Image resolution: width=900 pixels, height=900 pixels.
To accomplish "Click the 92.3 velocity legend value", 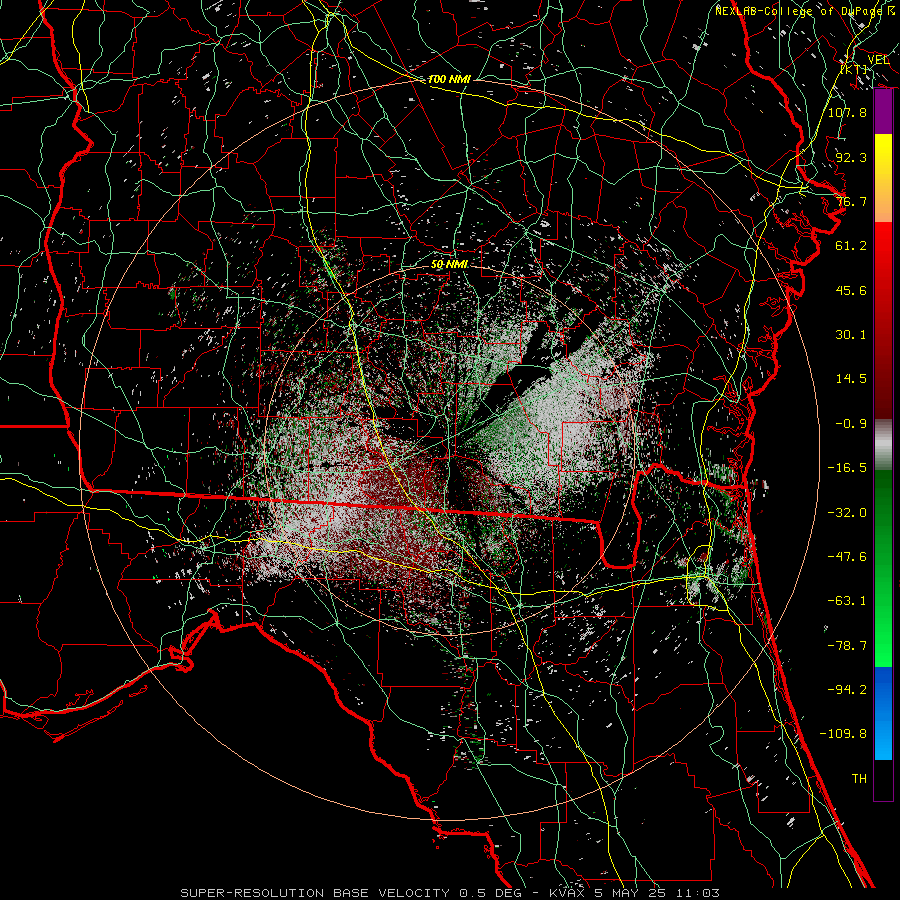I will pos(851,157).
